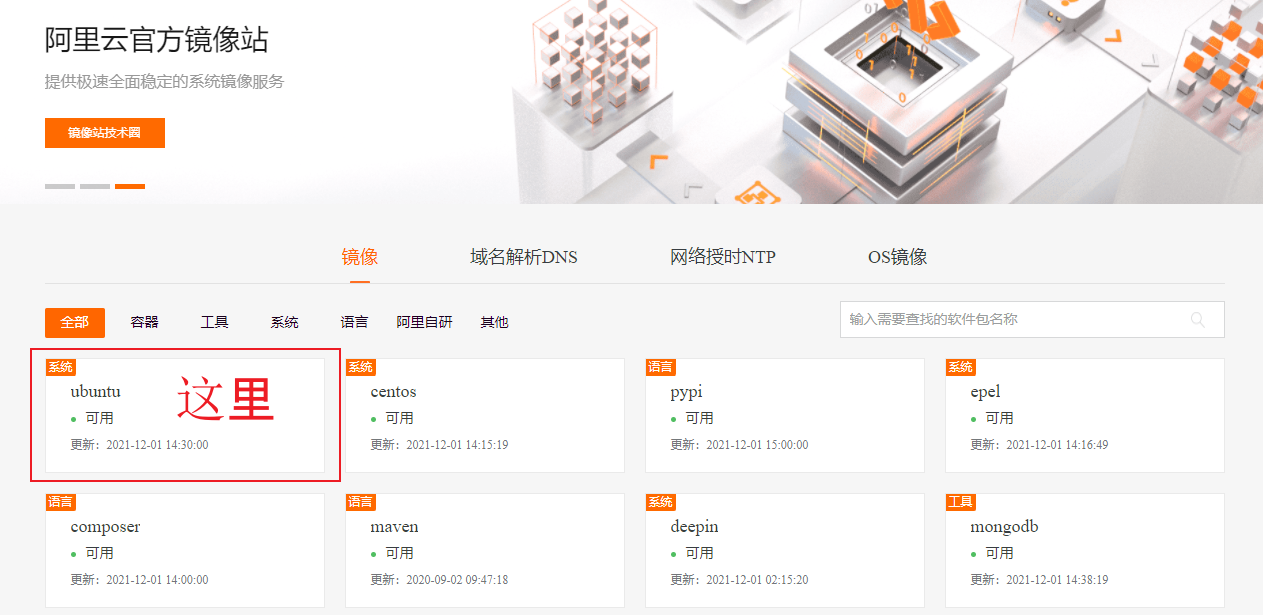Open the mongodb mirror card

[x=1084, y=550]
